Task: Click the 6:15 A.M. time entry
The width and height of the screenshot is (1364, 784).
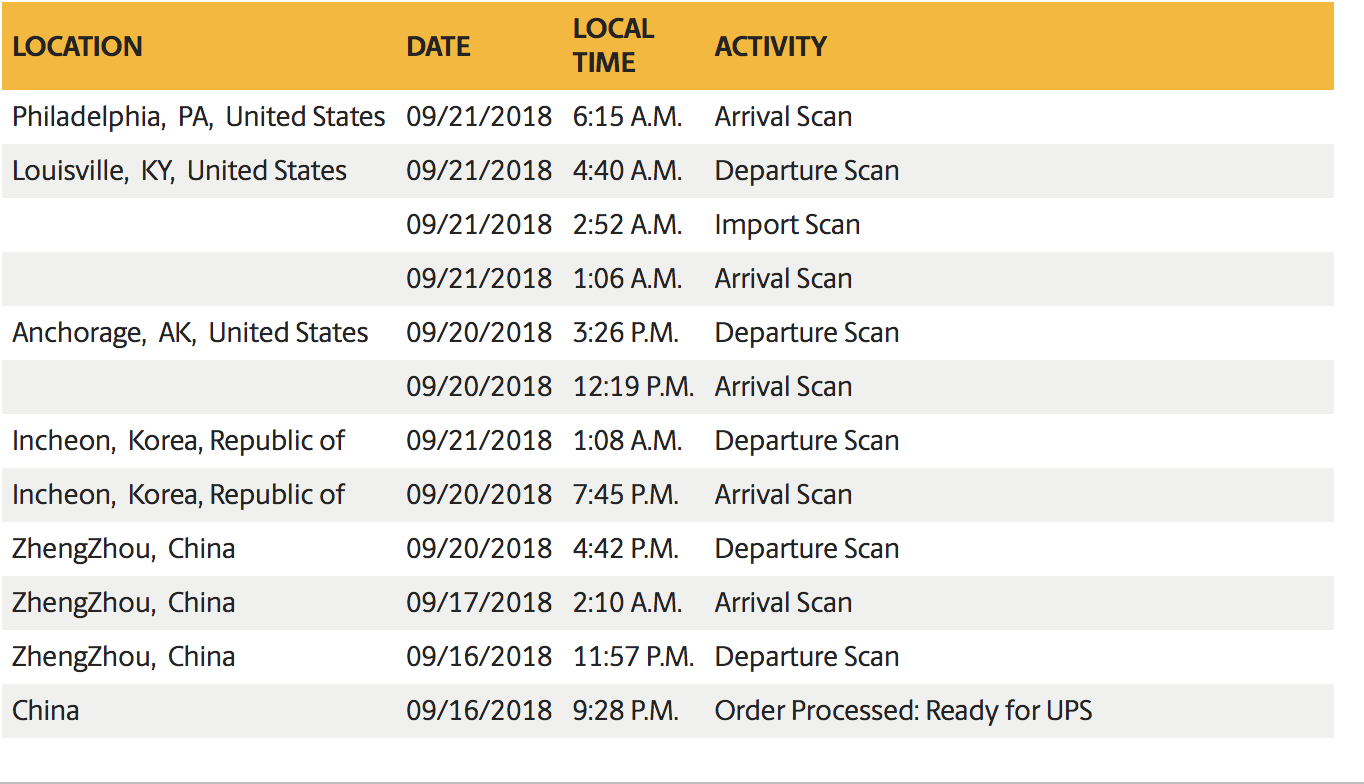Action: point(627,117)
